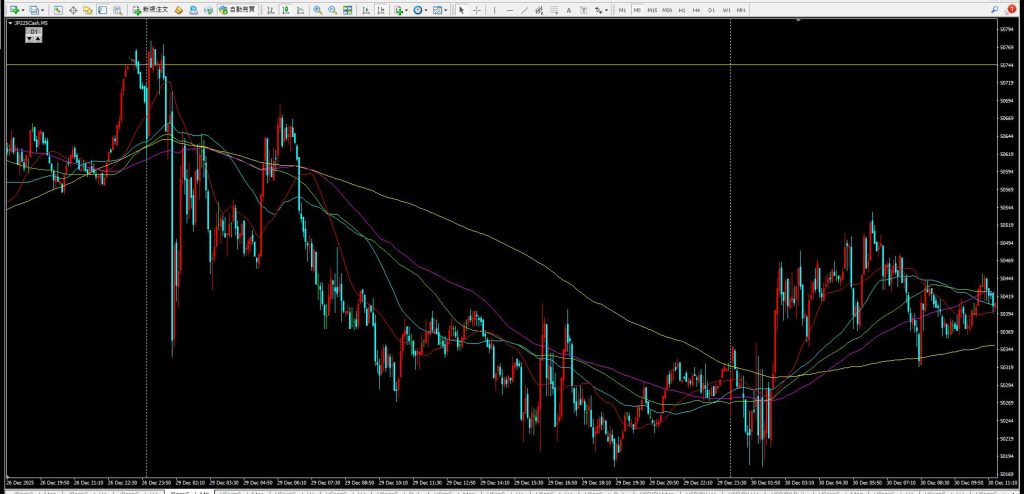Draw a trendline with the trendline tool

pyautogui.click(x=525, y=9)
